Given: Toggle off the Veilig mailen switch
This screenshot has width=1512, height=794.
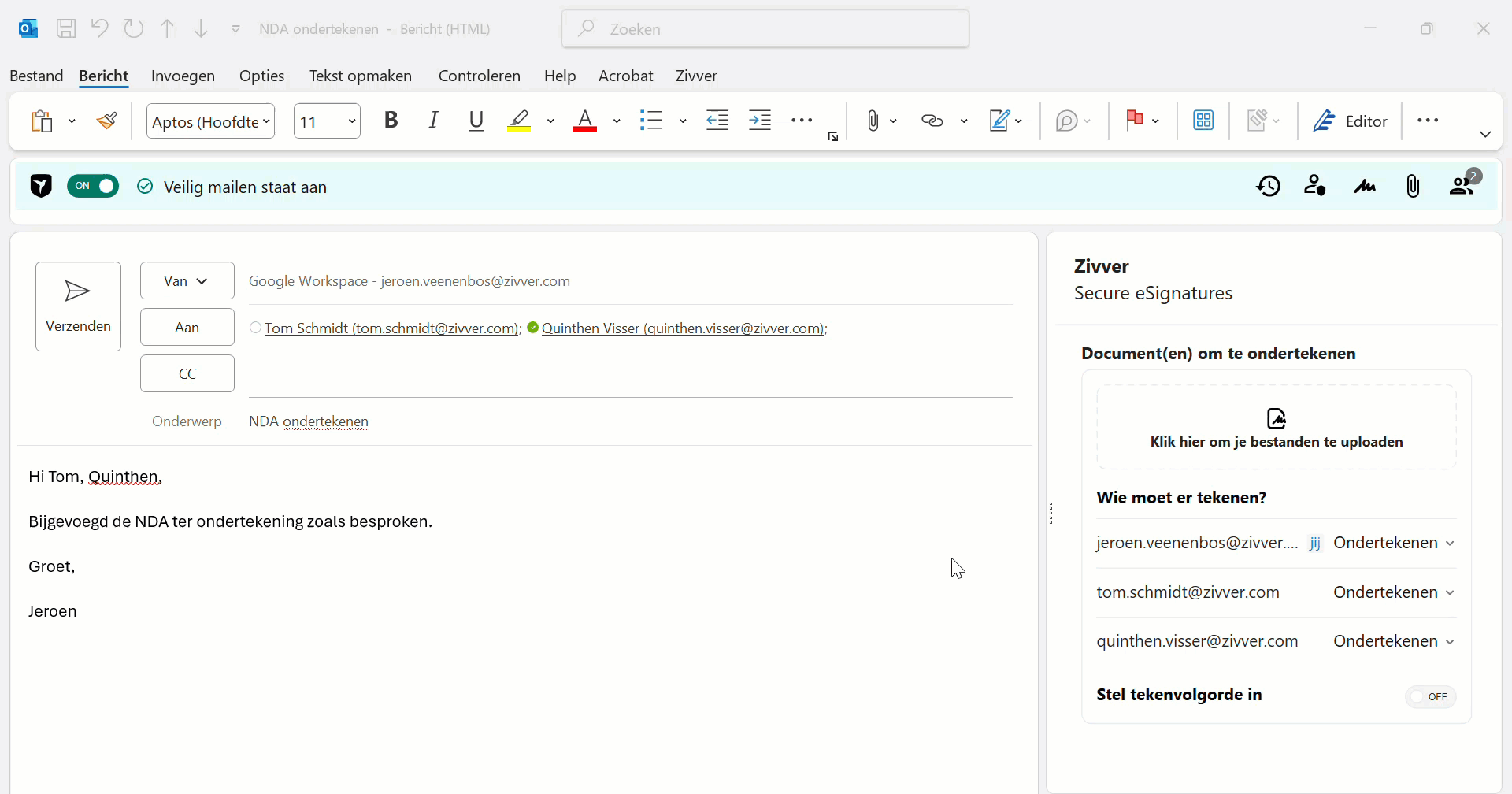Looking at the screenshot, I should coord(93,186).
